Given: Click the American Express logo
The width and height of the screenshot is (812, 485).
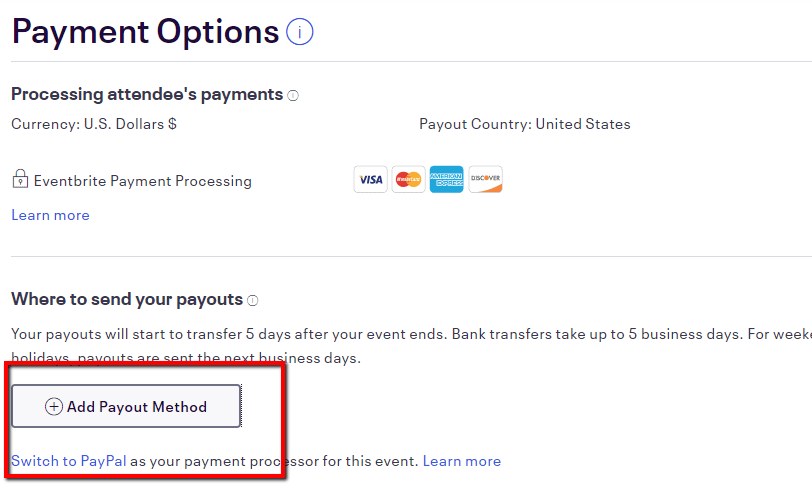Looking at the screenshot, I should point(446,180).
